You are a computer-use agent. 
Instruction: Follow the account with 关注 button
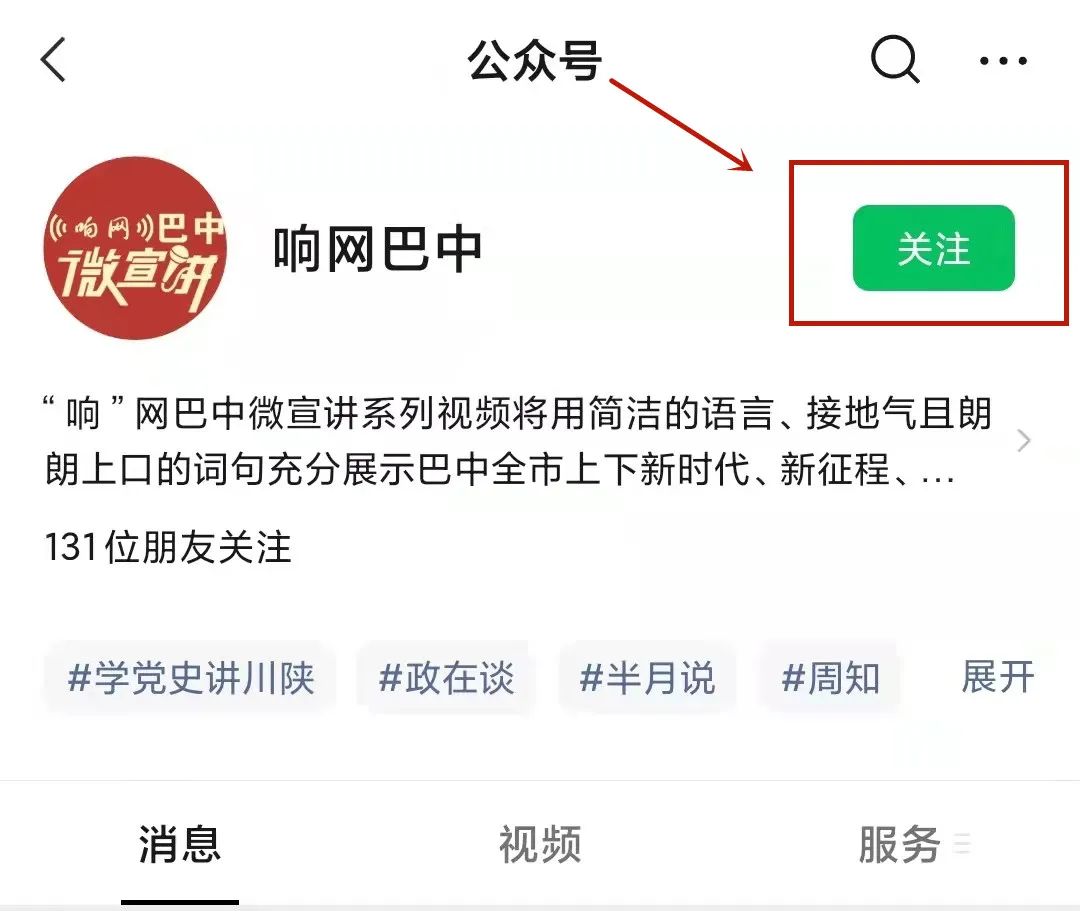(933, 248)
